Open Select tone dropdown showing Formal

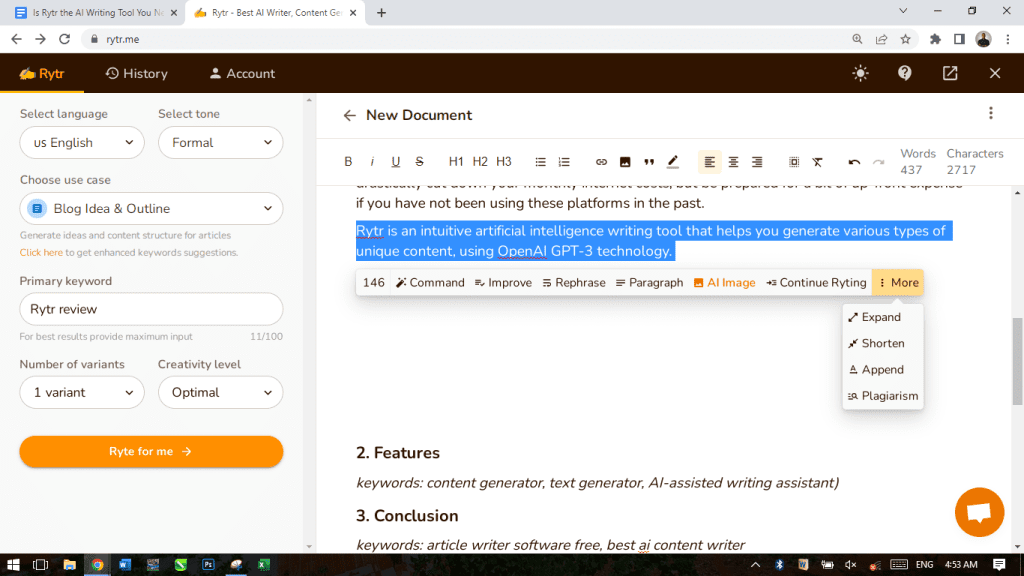tap(220, 142)
